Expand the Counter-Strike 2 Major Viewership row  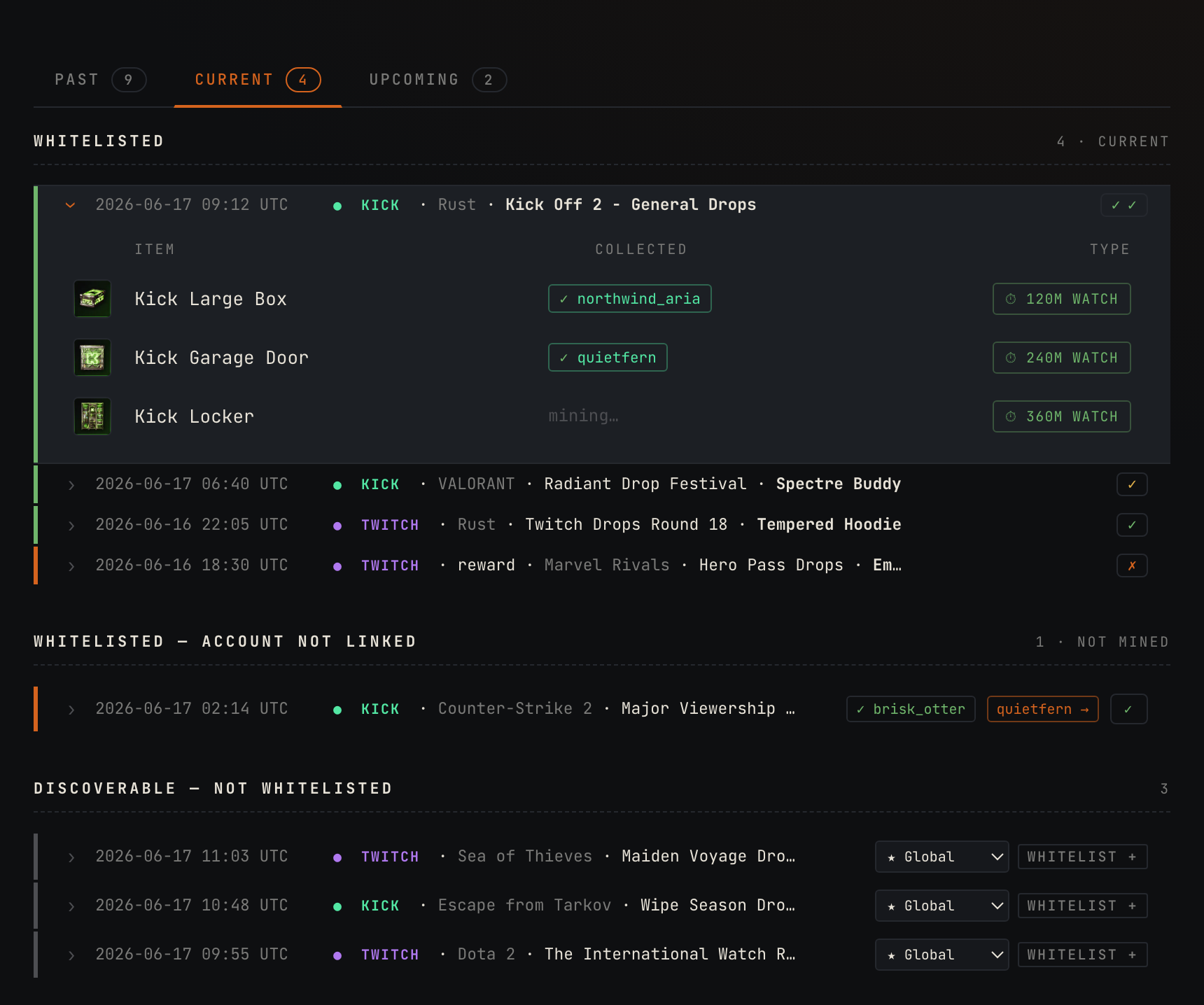71,710
